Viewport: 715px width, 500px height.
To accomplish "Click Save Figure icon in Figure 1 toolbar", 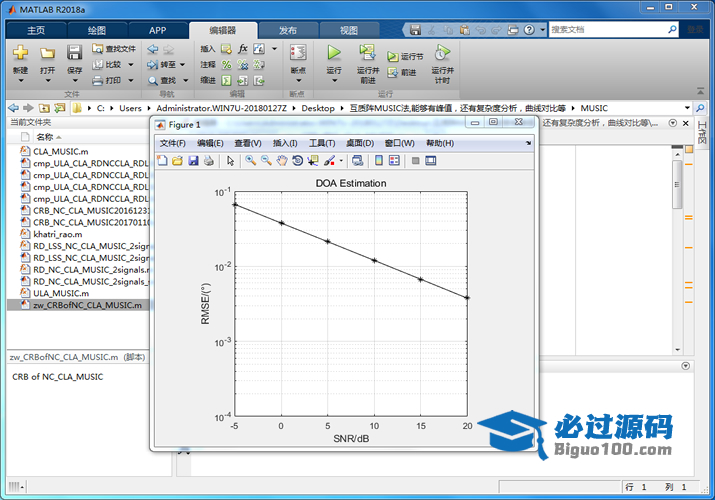I will pos(193,160).
